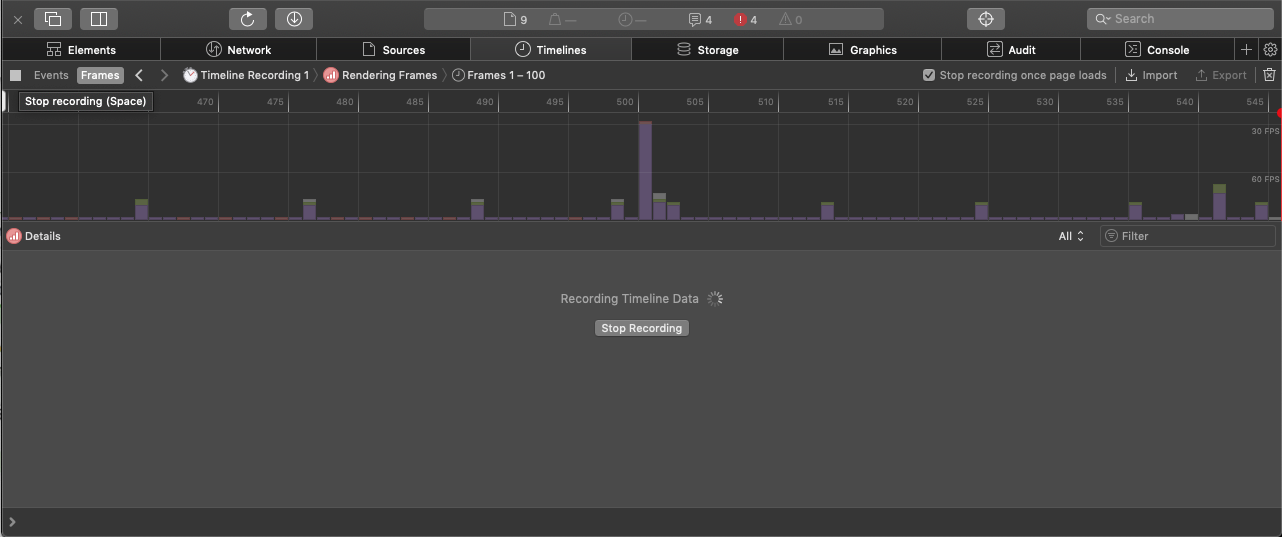Open the Storage tab

point(707,49)
